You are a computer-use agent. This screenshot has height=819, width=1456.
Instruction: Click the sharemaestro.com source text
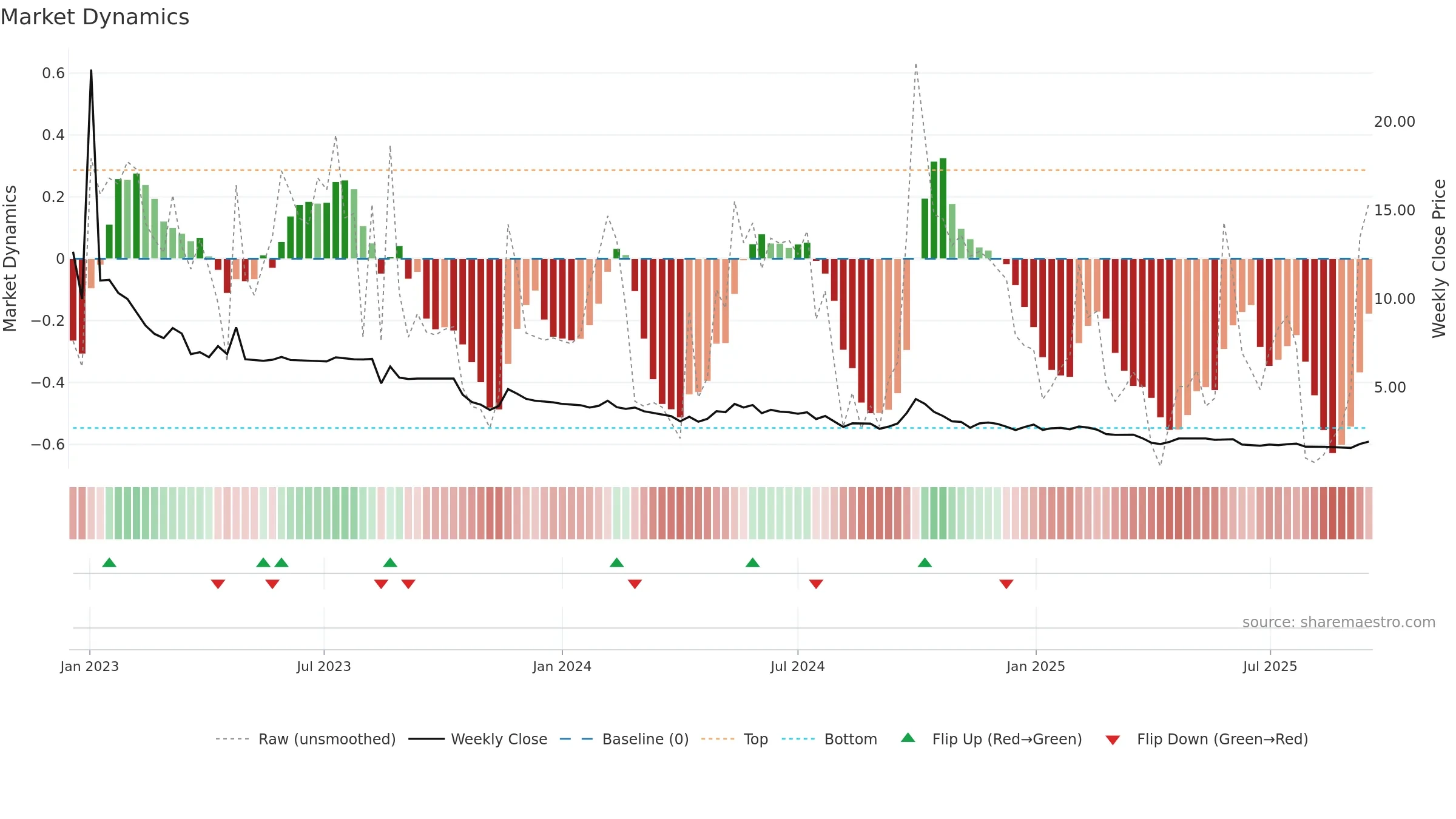1339,622
